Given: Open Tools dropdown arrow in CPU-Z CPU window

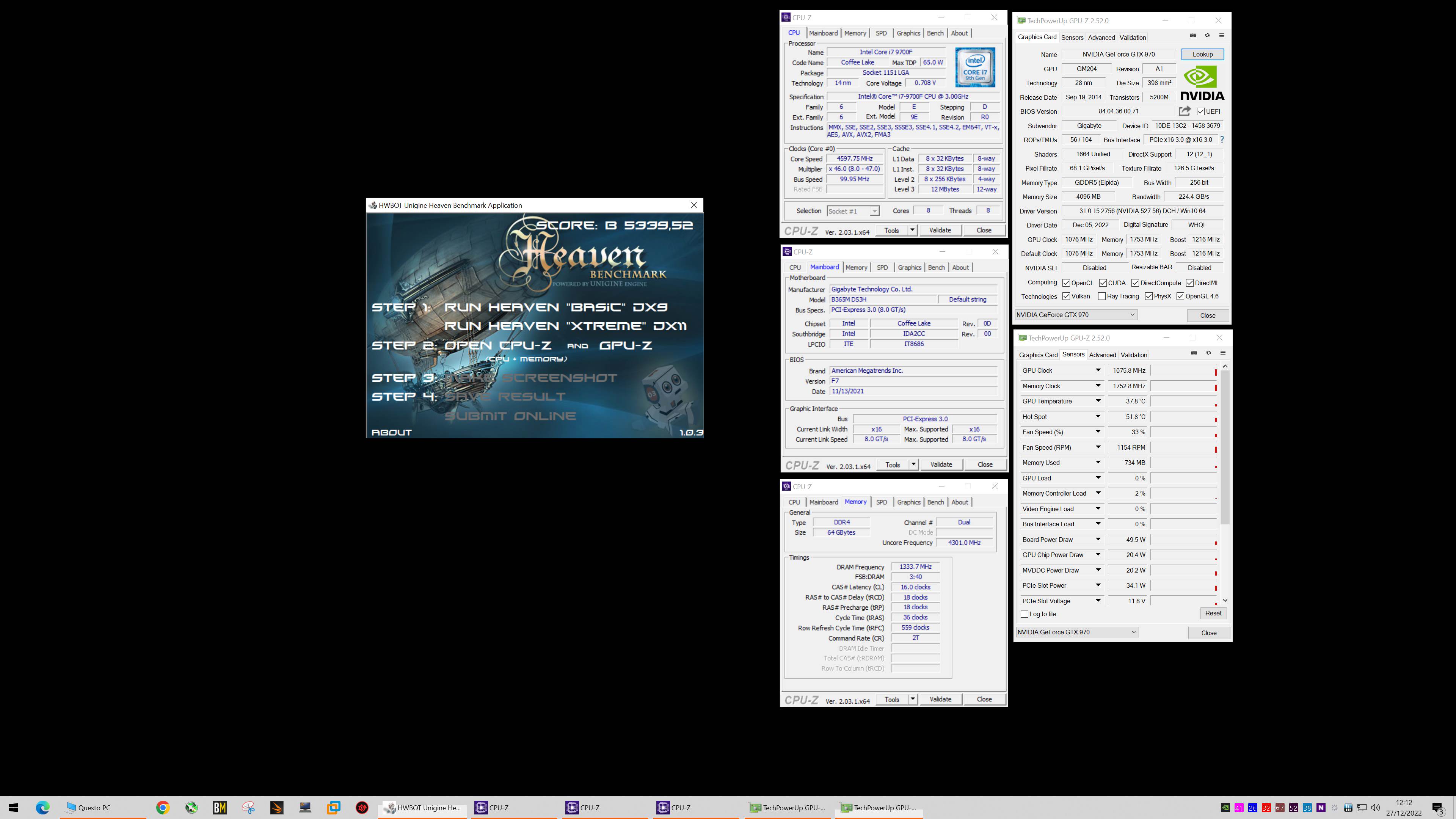Looking at the screenshot, I should tap(912, 230).
